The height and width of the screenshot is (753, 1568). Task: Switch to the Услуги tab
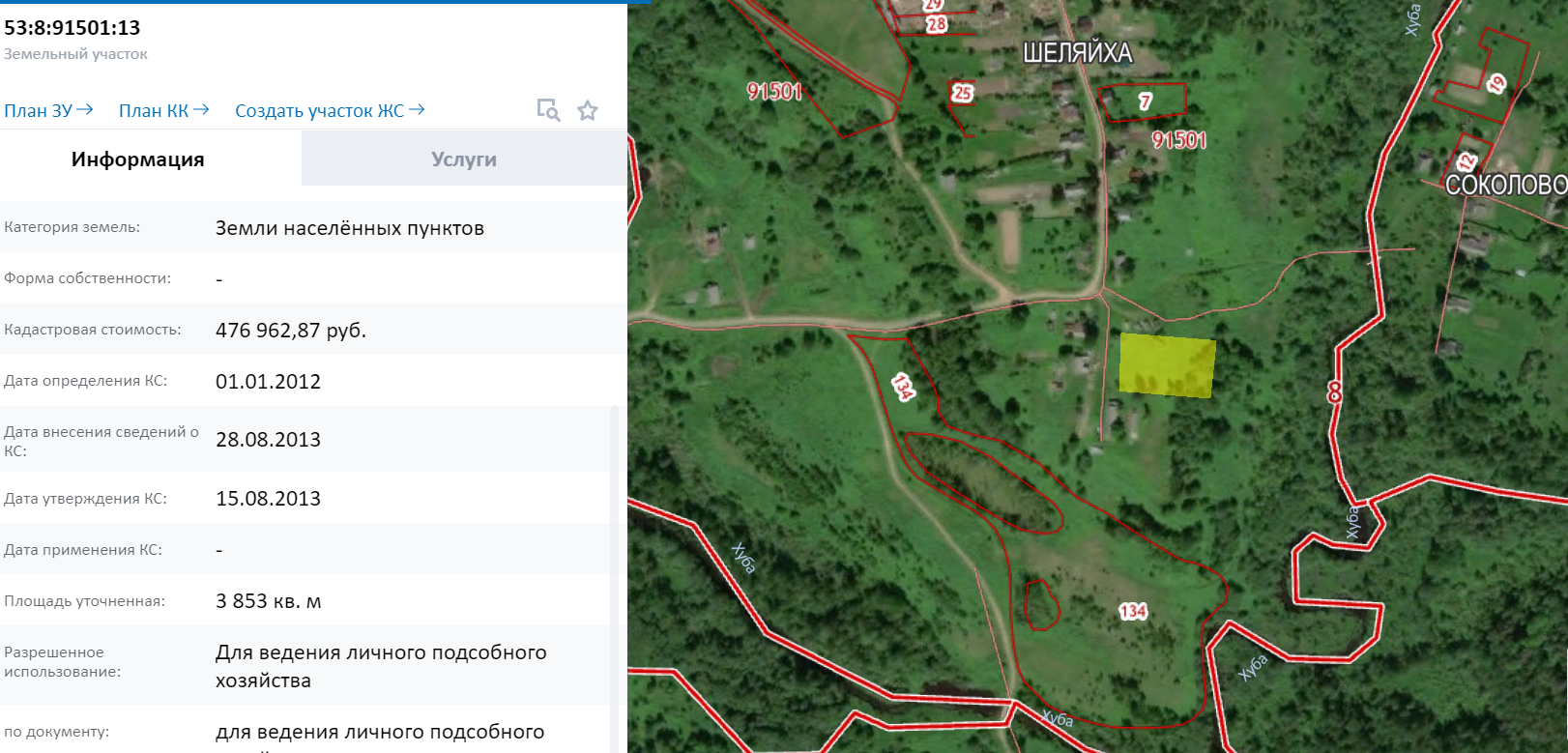[464, 159]
